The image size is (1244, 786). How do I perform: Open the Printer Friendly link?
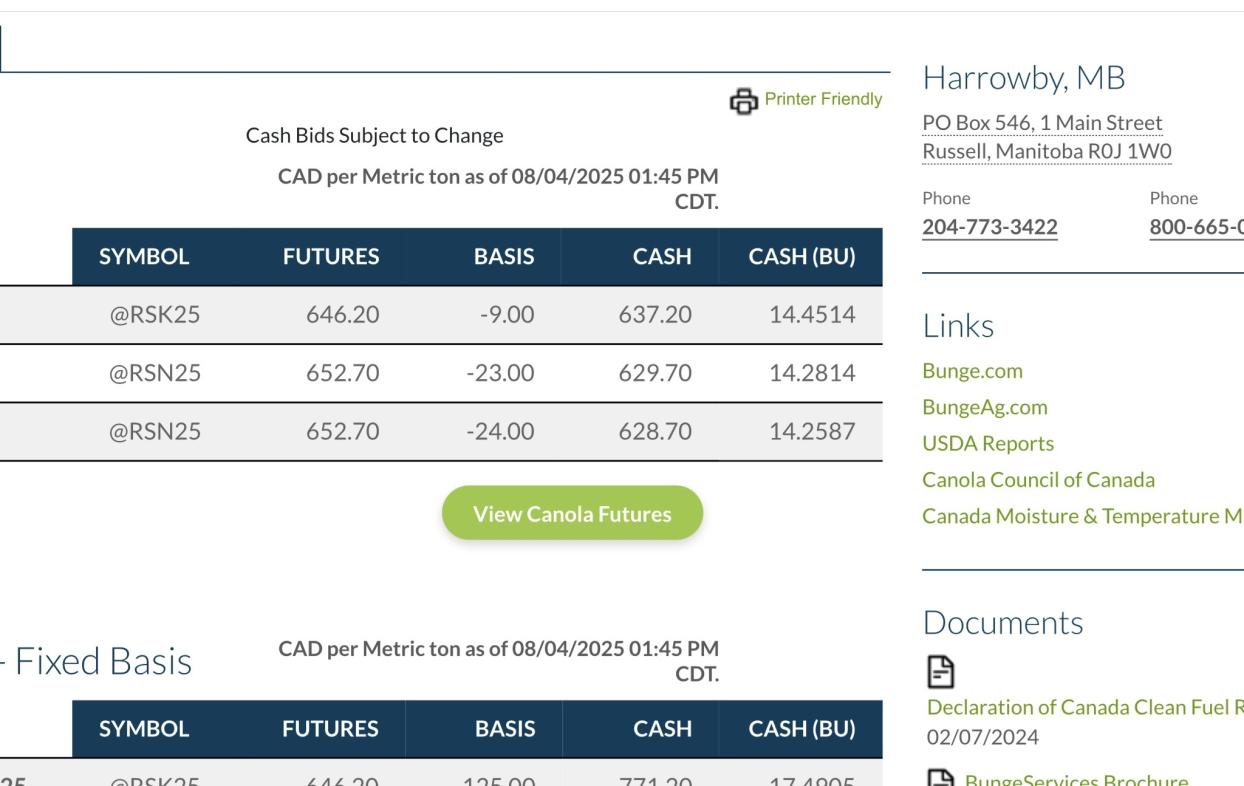point(823,99)
